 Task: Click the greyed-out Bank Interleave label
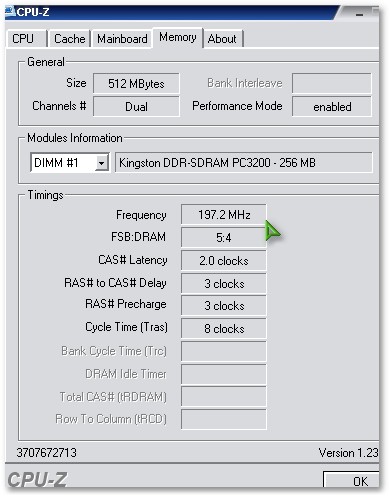pos(245,83)
